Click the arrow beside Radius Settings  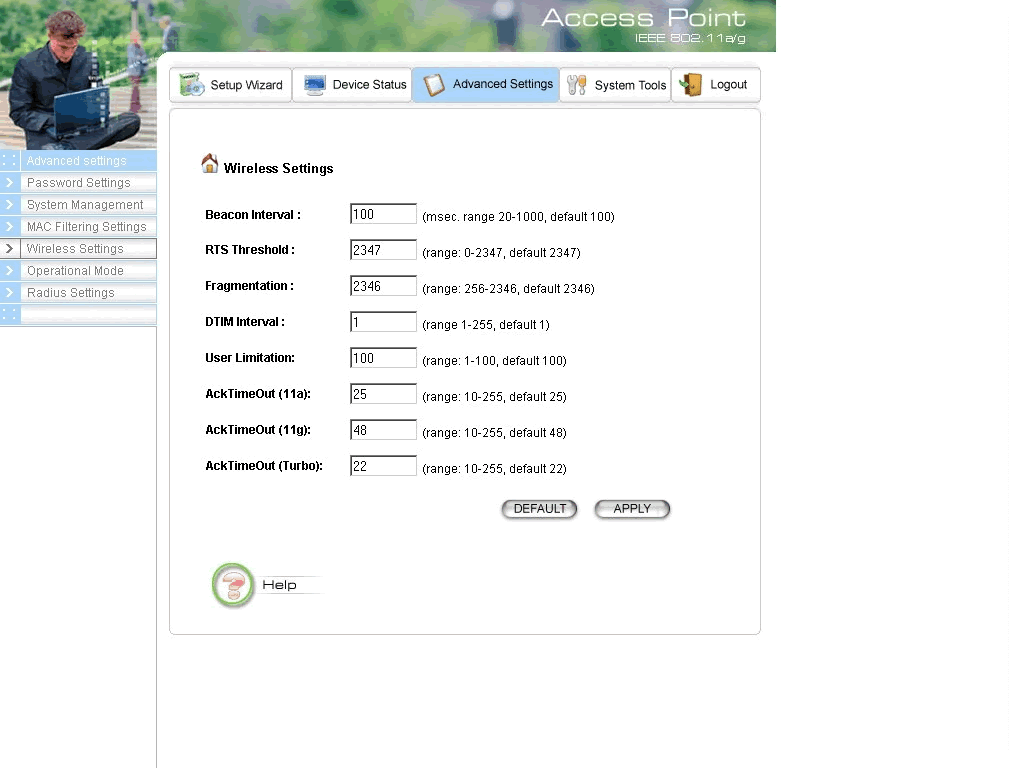click(10, 292)
